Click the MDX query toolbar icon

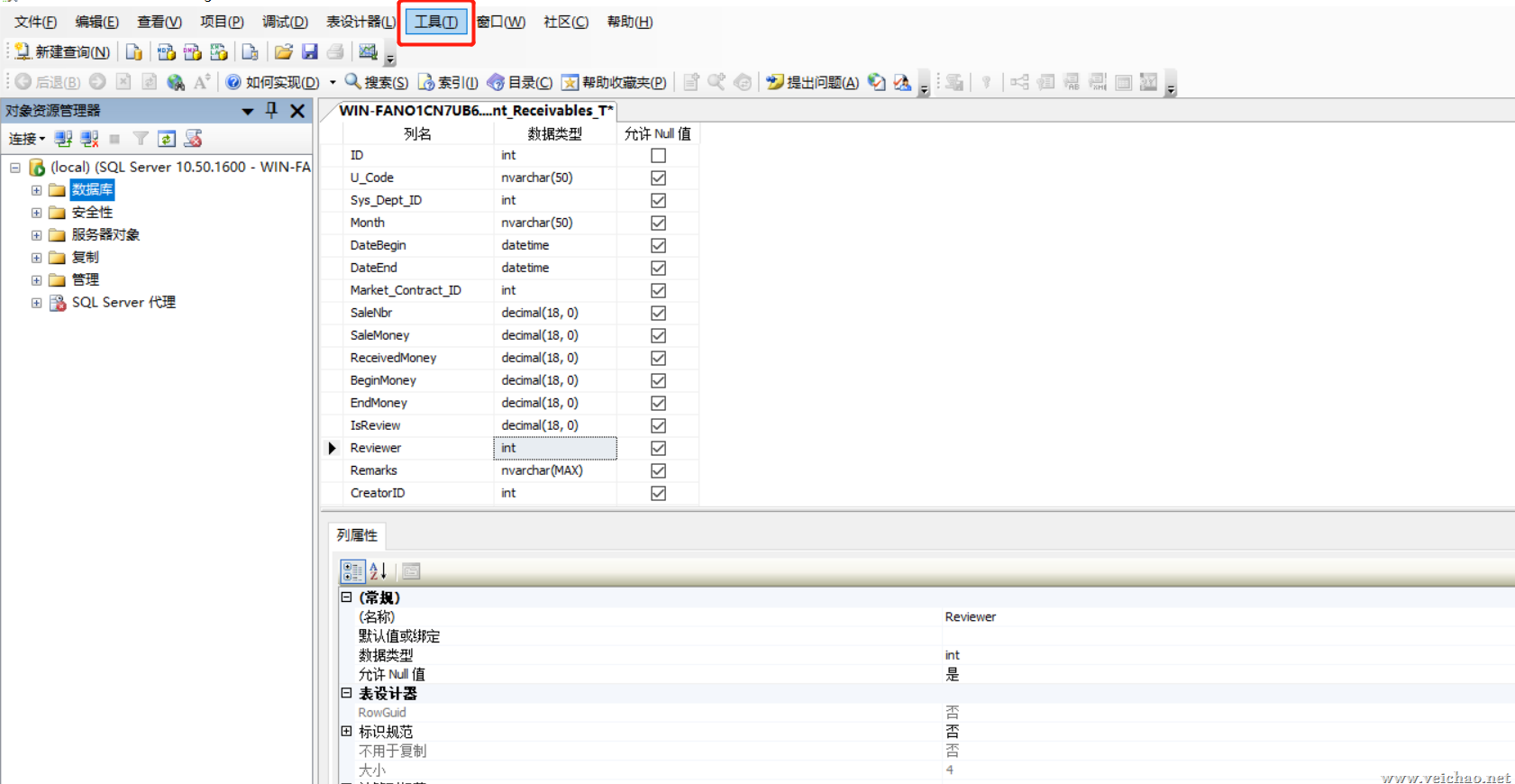[x=166, y=52]
